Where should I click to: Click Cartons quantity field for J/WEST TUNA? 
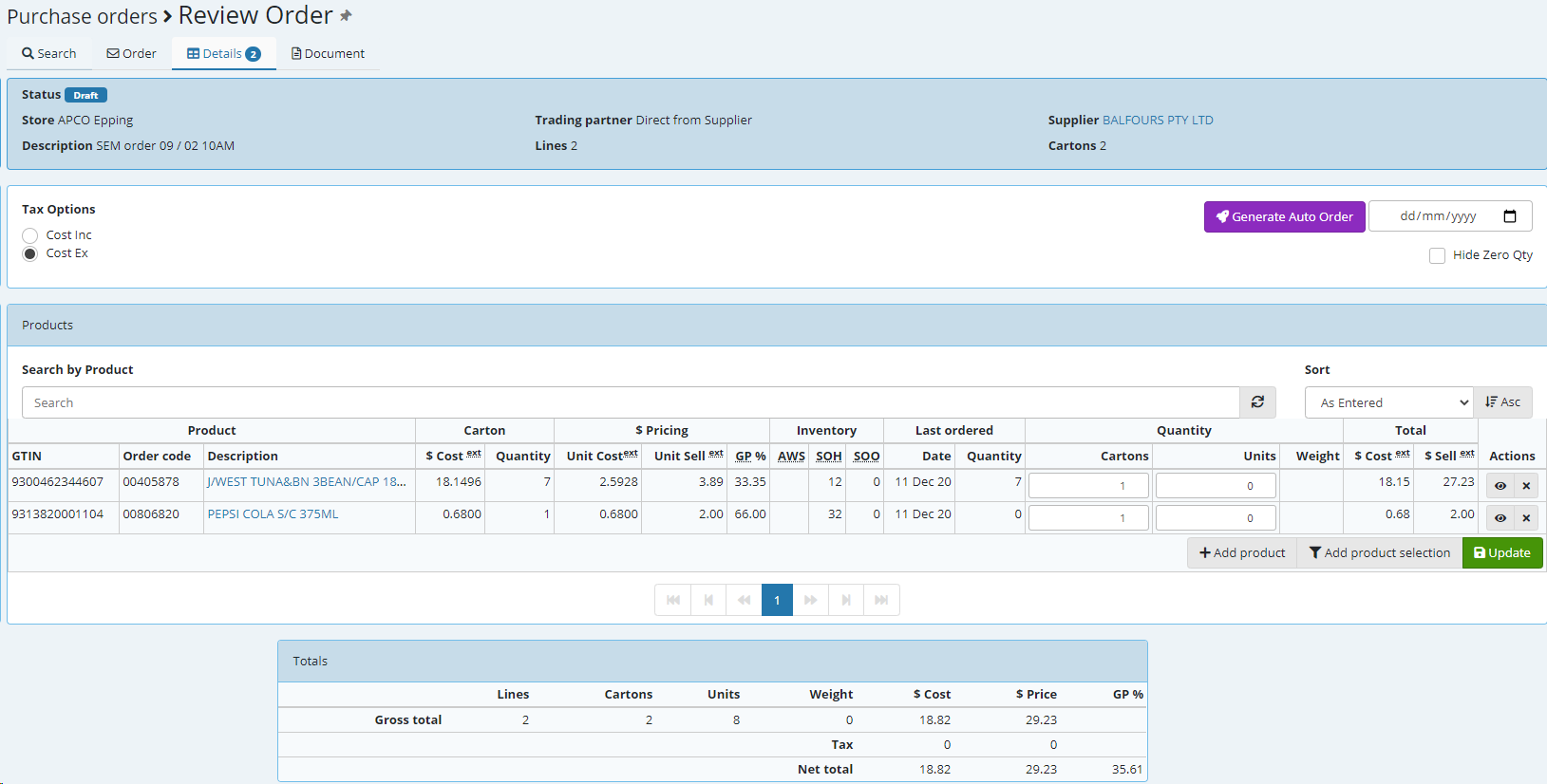pyautogui.click(x=1088, y=485)
